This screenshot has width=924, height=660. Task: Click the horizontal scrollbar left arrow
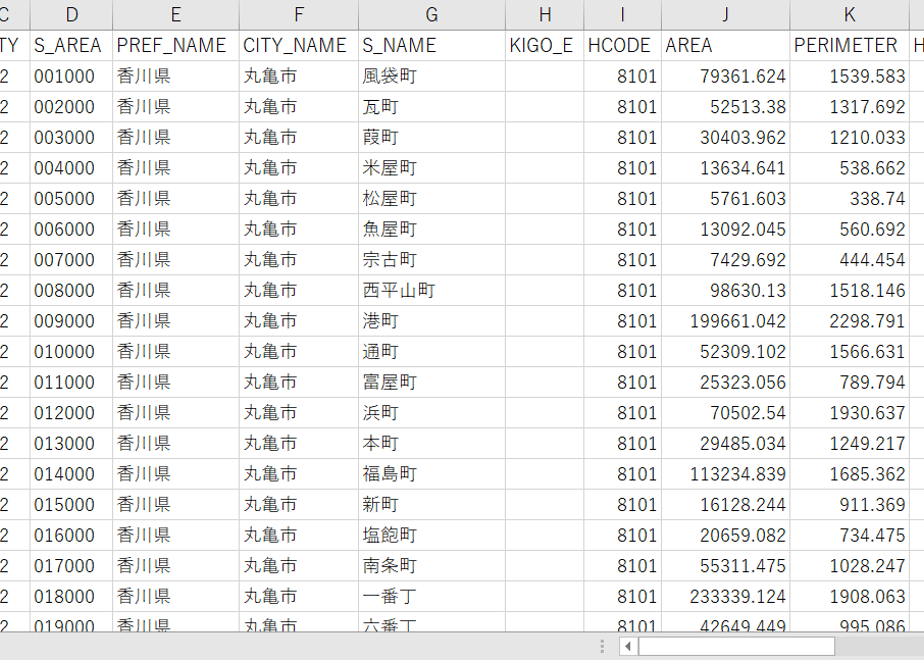click(628, 646)
